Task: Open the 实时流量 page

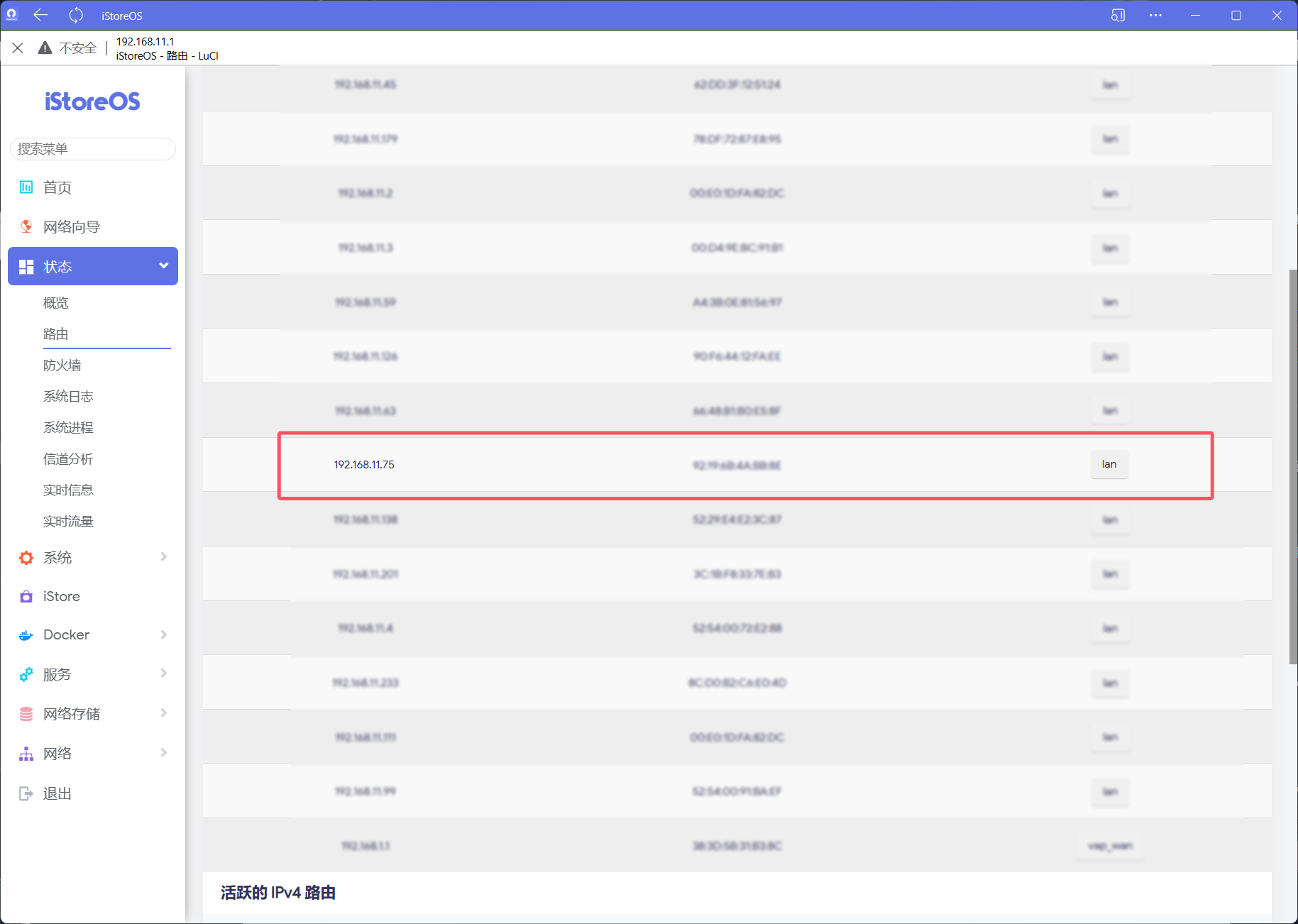Action: (68, 522)
